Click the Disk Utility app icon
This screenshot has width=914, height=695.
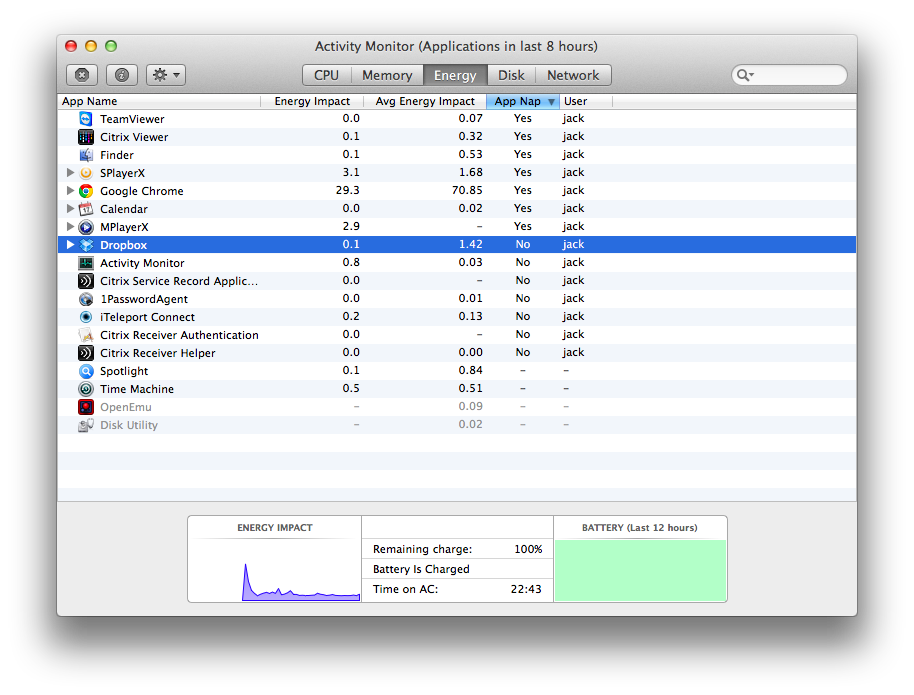[86, 425]
